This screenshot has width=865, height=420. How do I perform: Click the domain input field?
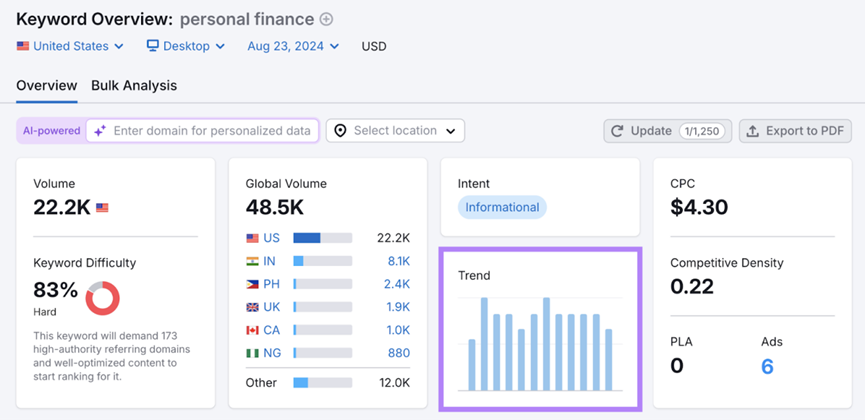211,131
